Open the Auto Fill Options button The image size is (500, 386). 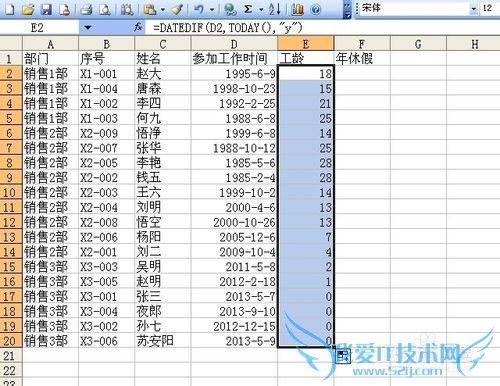point(343,356)
